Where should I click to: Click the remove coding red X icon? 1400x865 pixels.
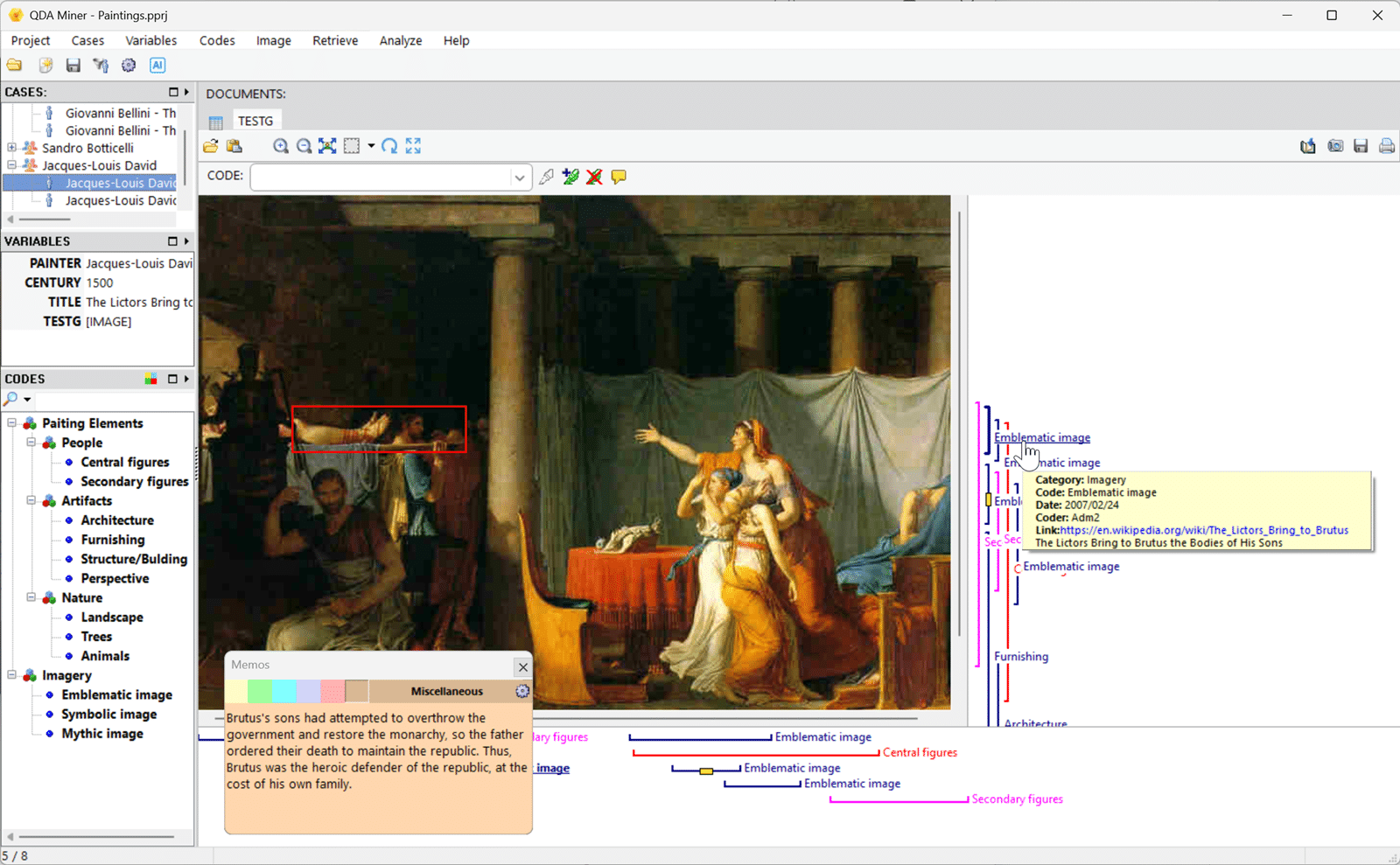pyautogui.click(x=595, y=177)
